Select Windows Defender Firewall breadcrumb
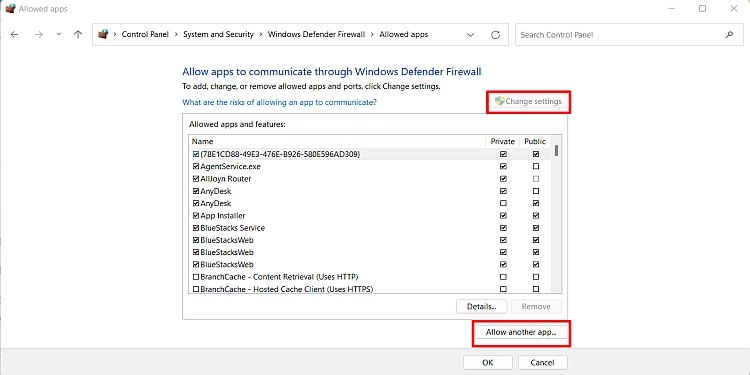The height and width of the screenshot is (375, 750). 316,34
